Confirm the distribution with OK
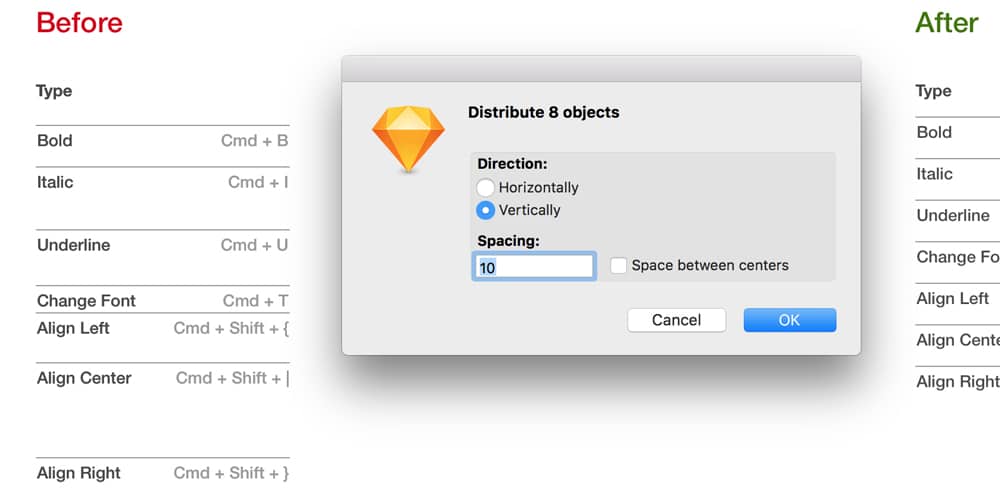This screenshot has height=500, width=1000. pos(789,320)
